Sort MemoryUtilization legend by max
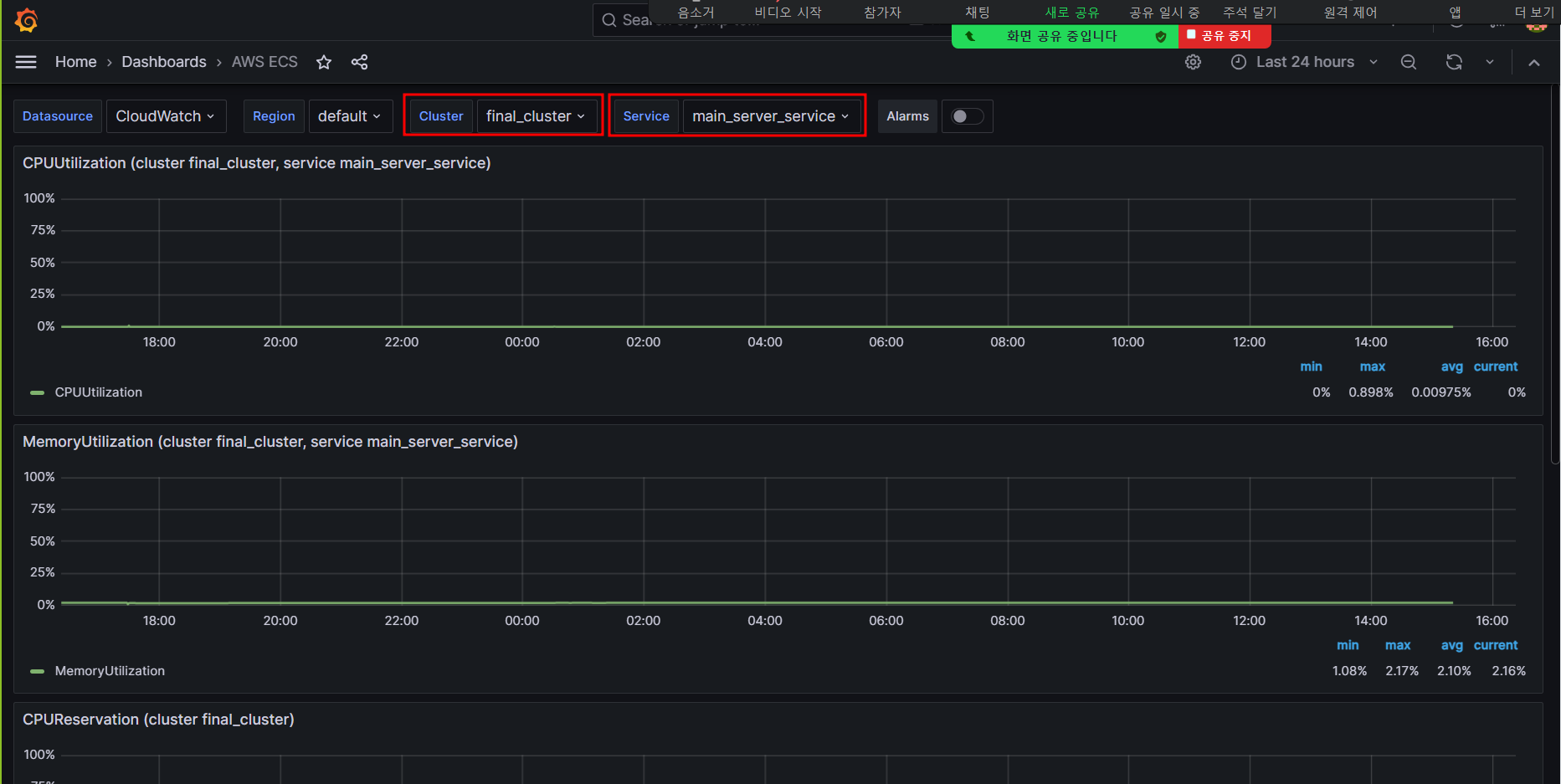This screenshot has width=1561, height=784. click(1398, 645)
